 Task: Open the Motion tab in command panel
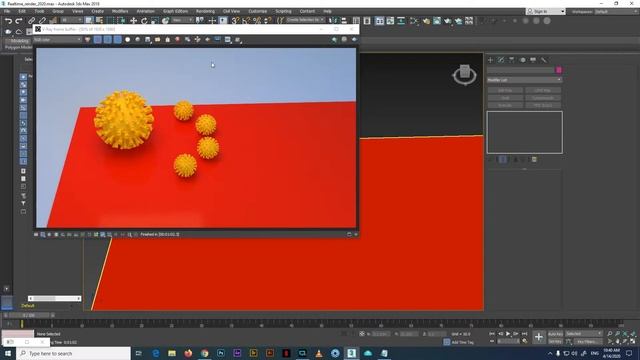pos(522,60)
